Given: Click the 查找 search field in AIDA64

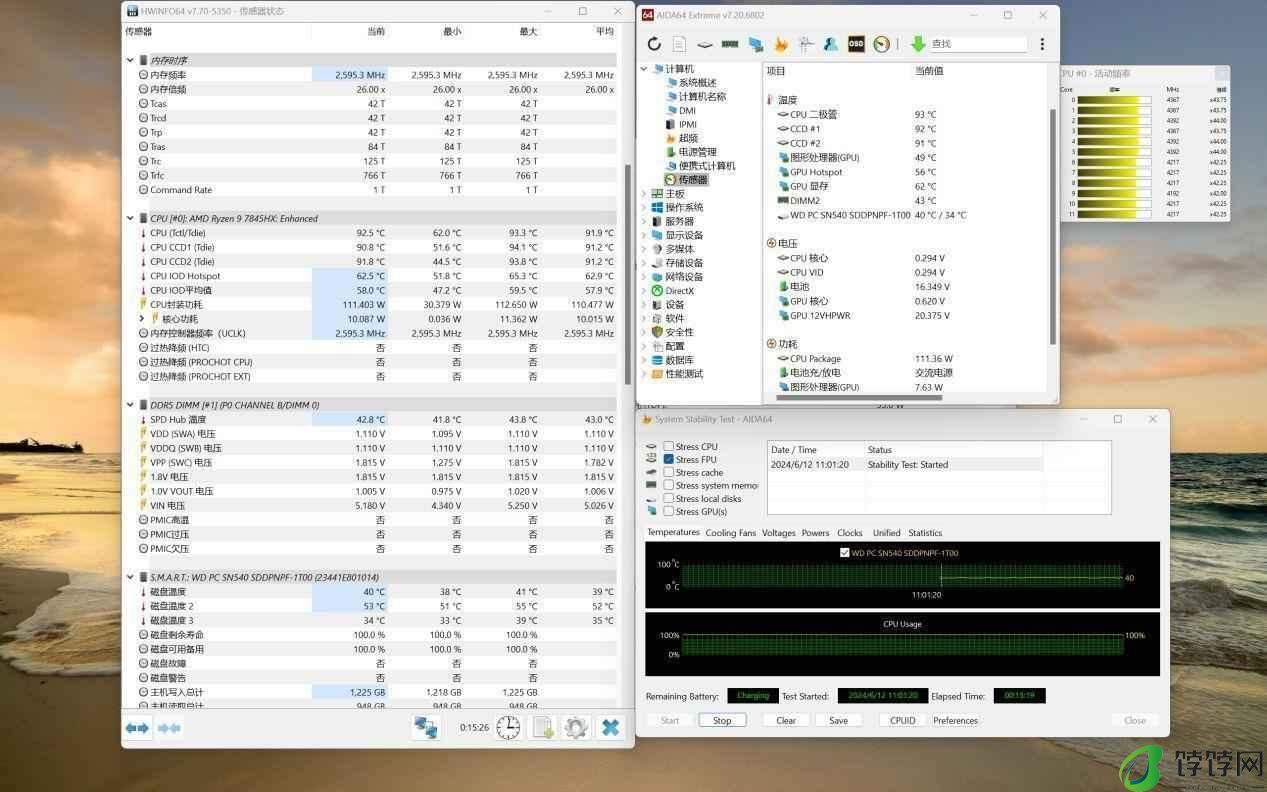Looking at the screenshot, I should [x=978, y=44].
